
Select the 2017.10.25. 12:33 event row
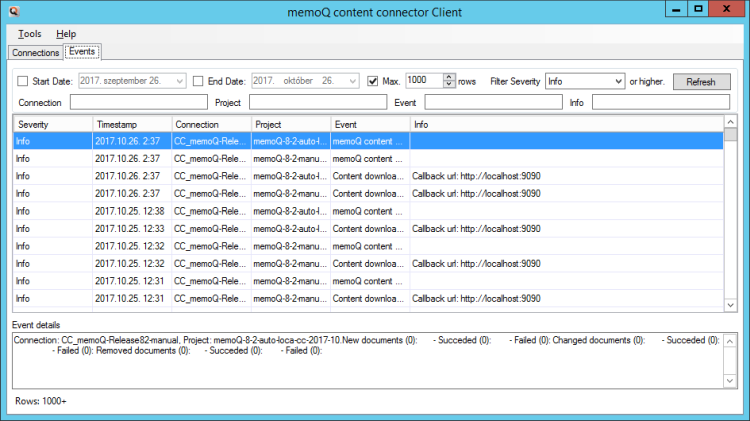(368, 229)
